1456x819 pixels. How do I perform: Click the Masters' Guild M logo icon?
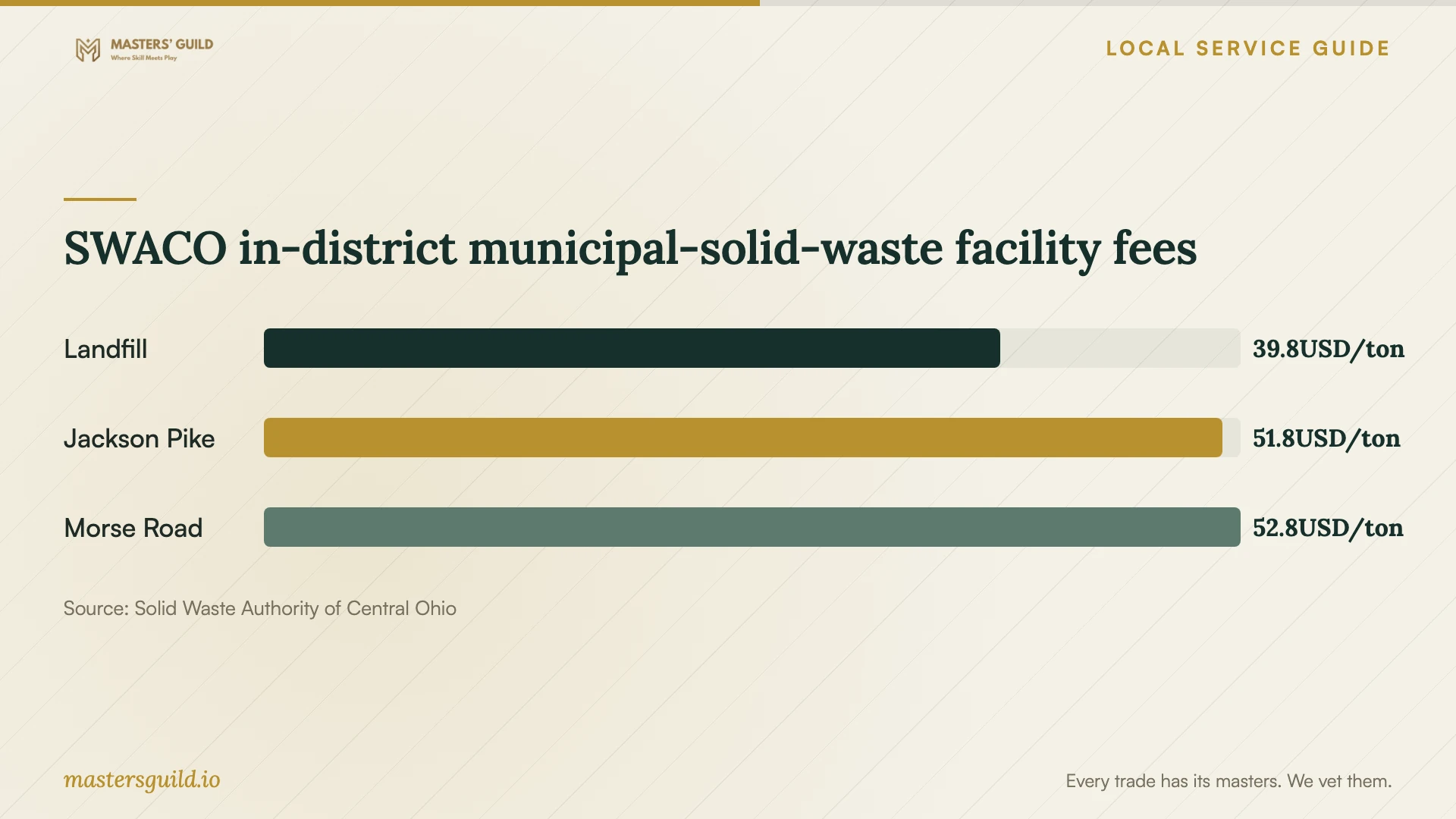(88, 50)
